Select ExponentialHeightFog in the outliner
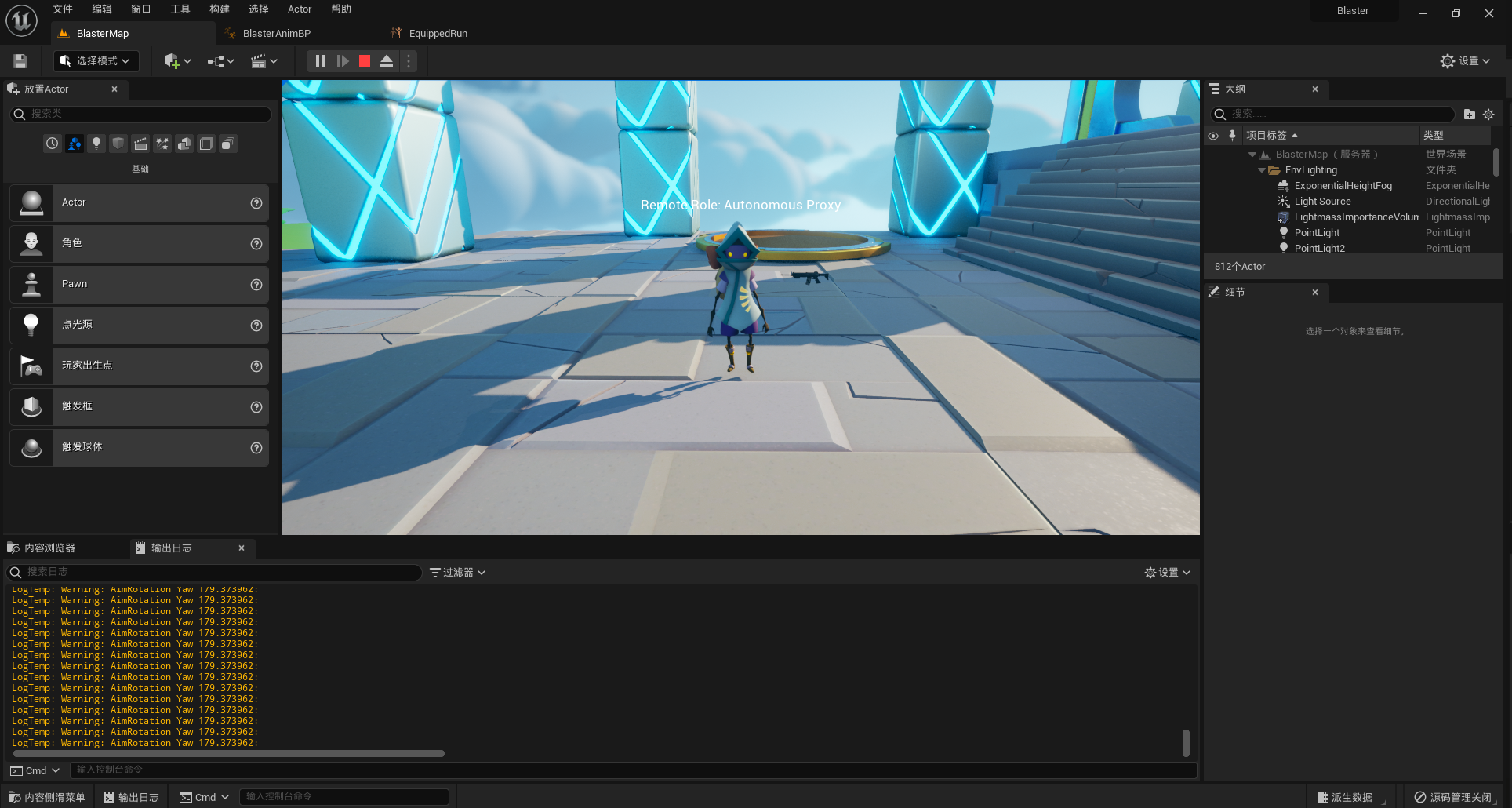Viewport: 1512px width, 808px height. 1343,186
